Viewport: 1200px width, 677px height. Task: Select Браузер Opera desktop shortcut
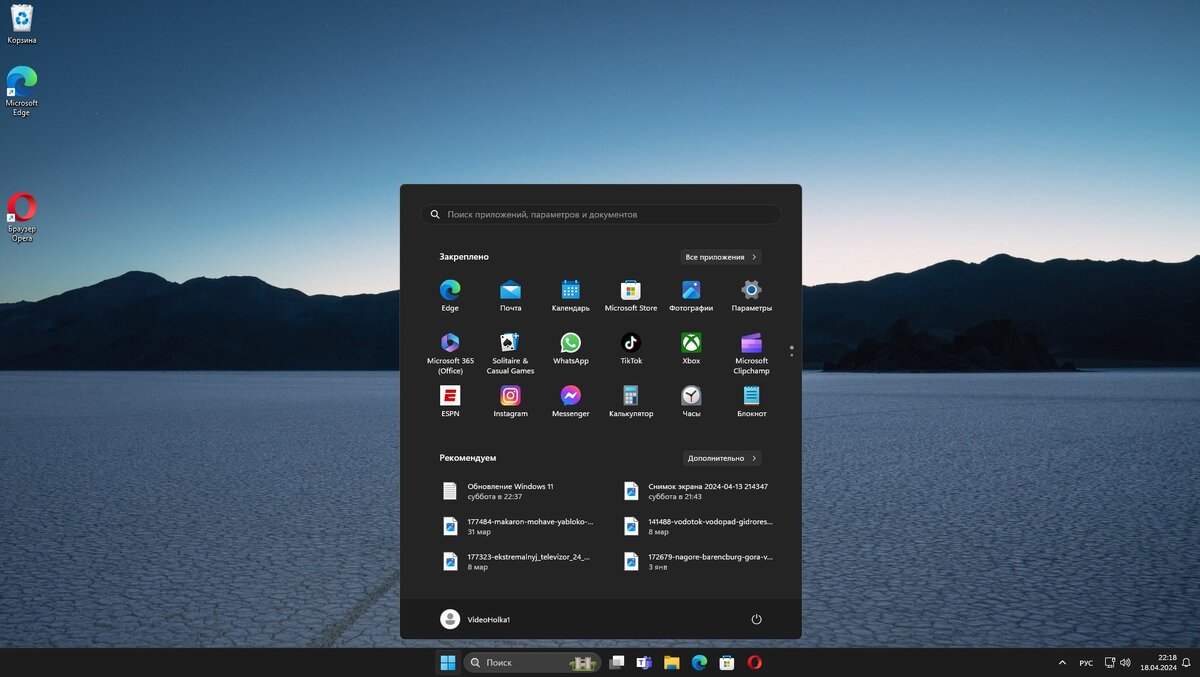[x=21, y=217]
